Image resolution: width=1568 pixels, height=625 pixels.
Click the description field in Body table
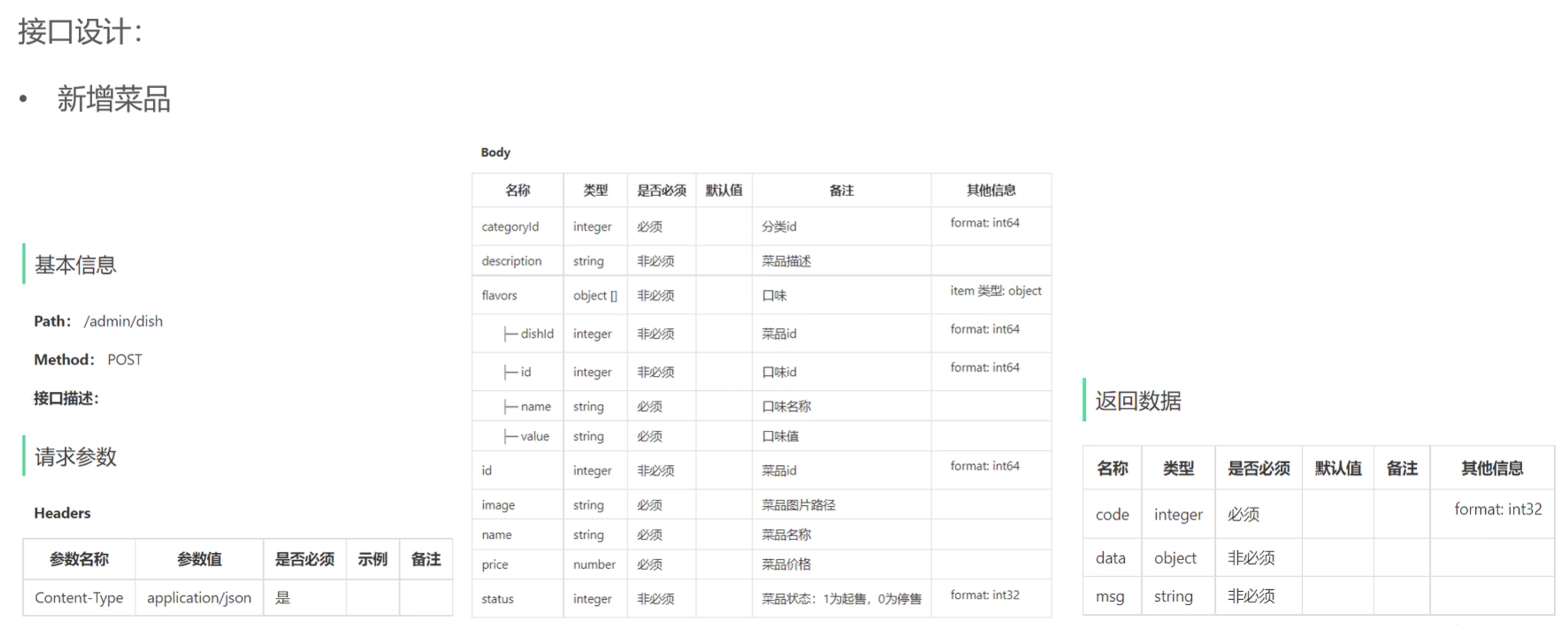pyautogui.click(x=511, y=261)
